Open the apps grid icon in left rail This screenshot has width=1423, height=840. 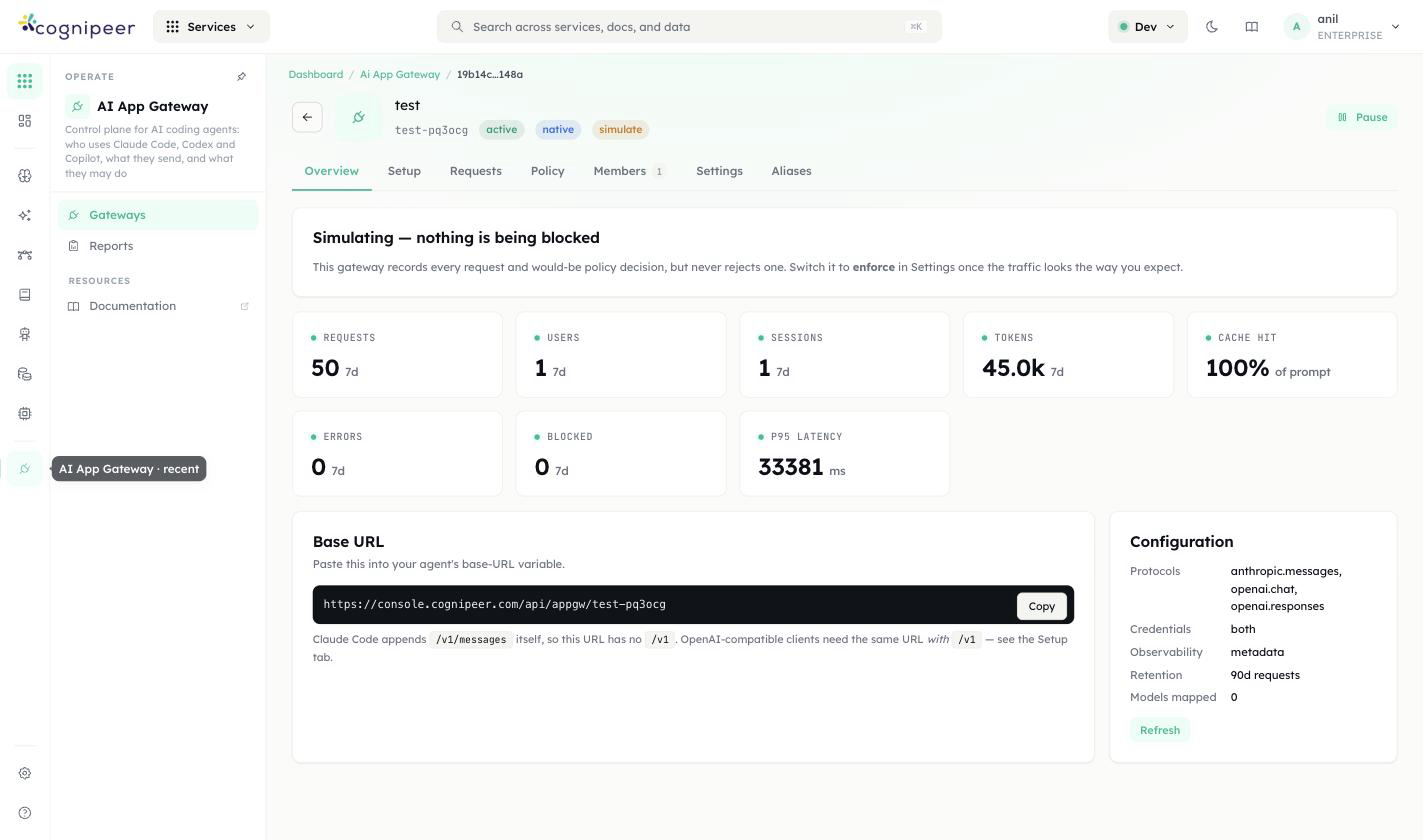click(x=25, y=81)
